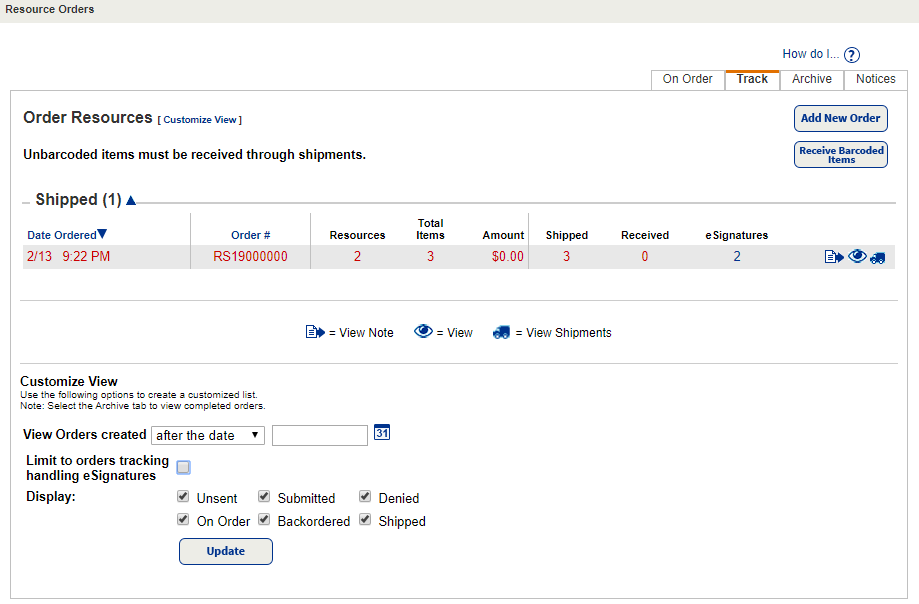Screen dimensions: 919x604
Task: Click the How do I... link
Action: (x=811, y=54)
